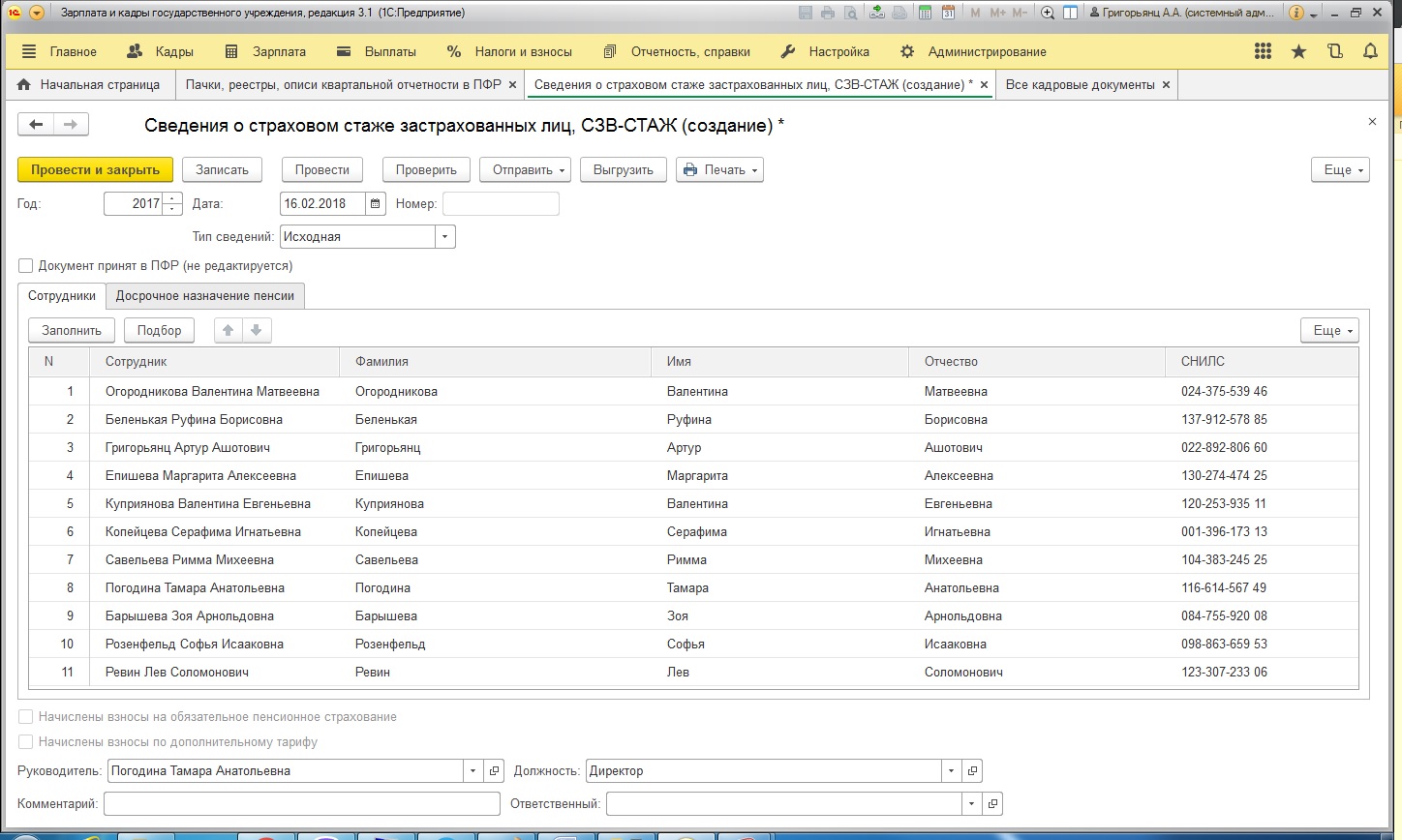Check 'Документ принят в ПФР' checkbox
This screenshot has width=1402, height=840.
point(26,266)
